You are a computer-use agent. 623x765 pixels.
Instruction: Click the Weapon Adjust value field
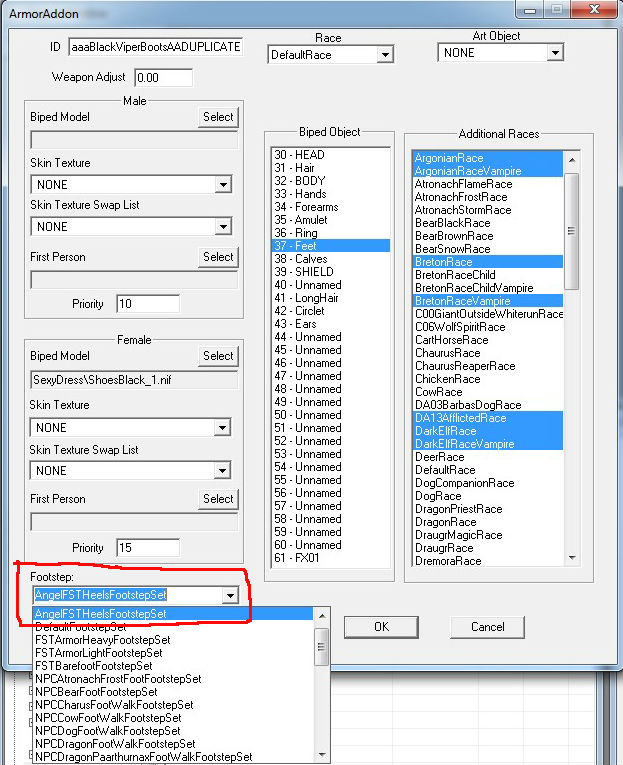[x=162, y=77]
